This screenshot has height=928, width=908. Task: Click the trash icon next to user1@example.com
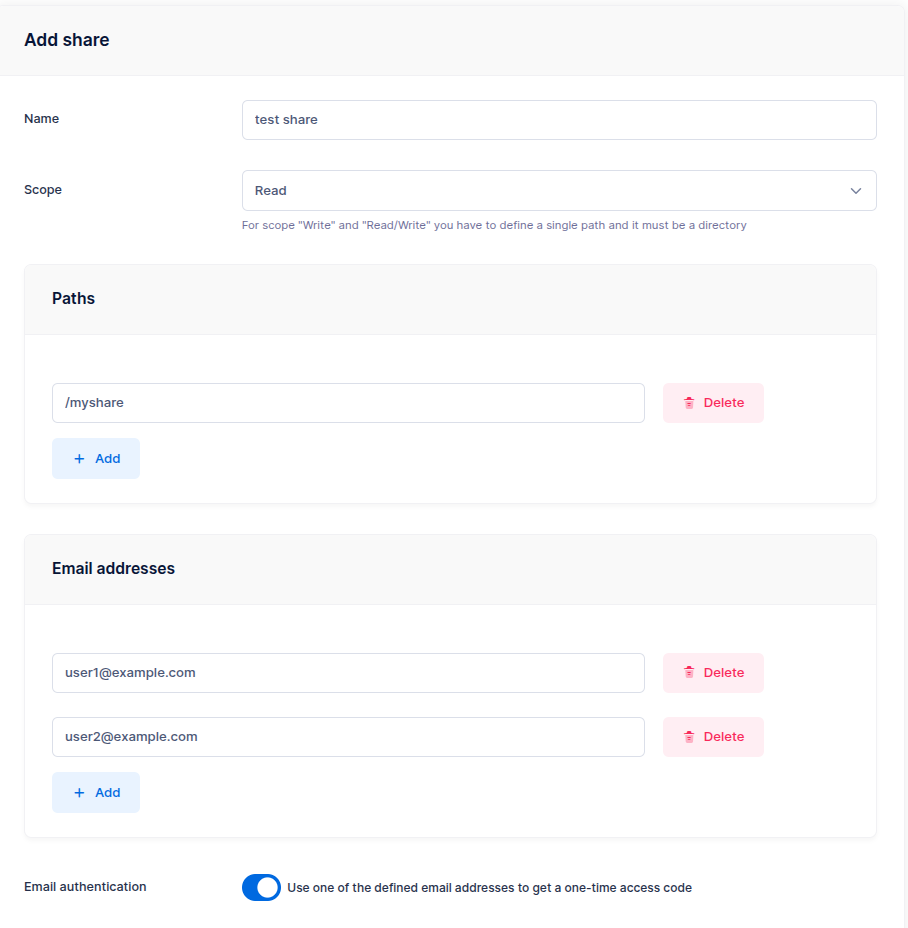pyautogui.click(x=689, y=673)
